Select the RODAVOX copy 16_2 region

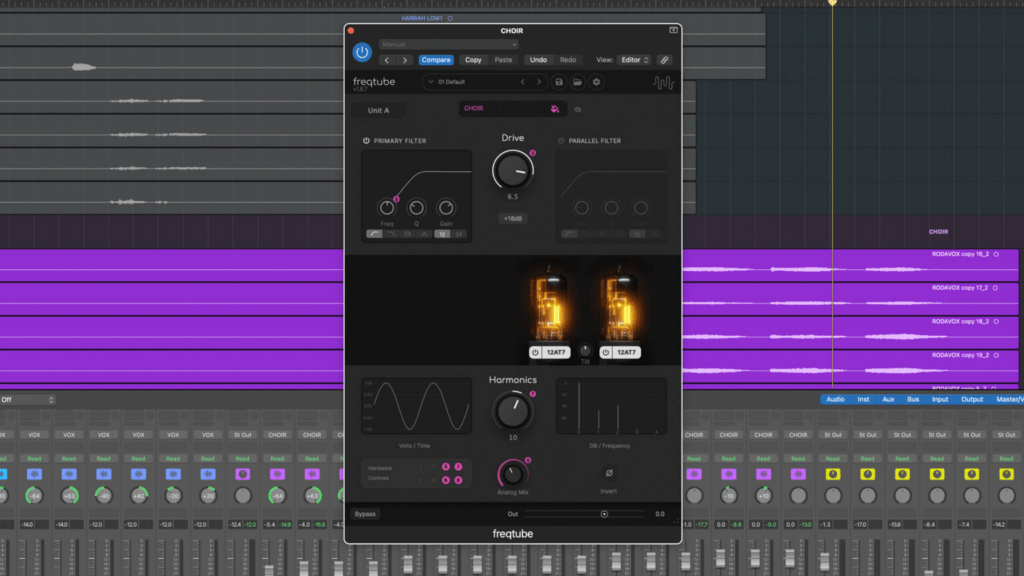tap(850, 265)
